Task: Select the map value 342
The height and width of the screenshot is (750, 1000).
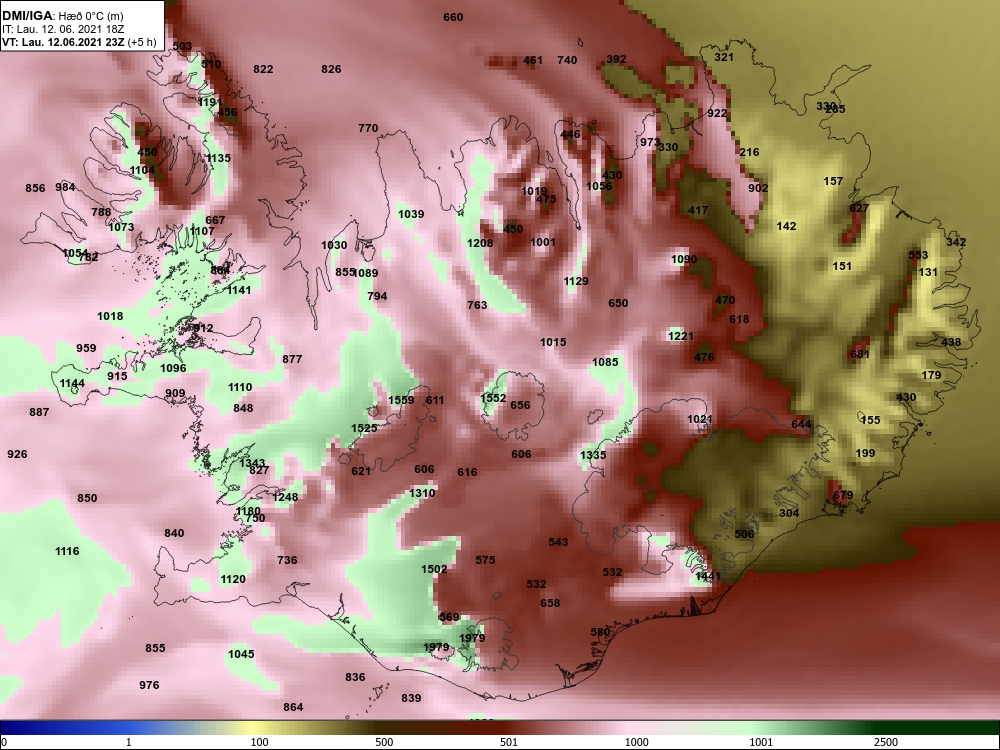Action: [x=956, y=242]
